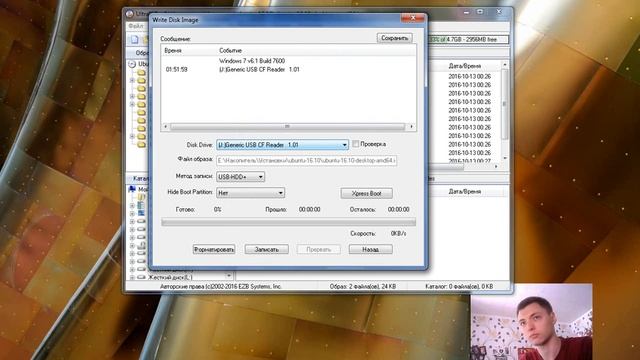Click the Файл образа path field
Viewport: 640px width, 360px height.
point(307,160)
